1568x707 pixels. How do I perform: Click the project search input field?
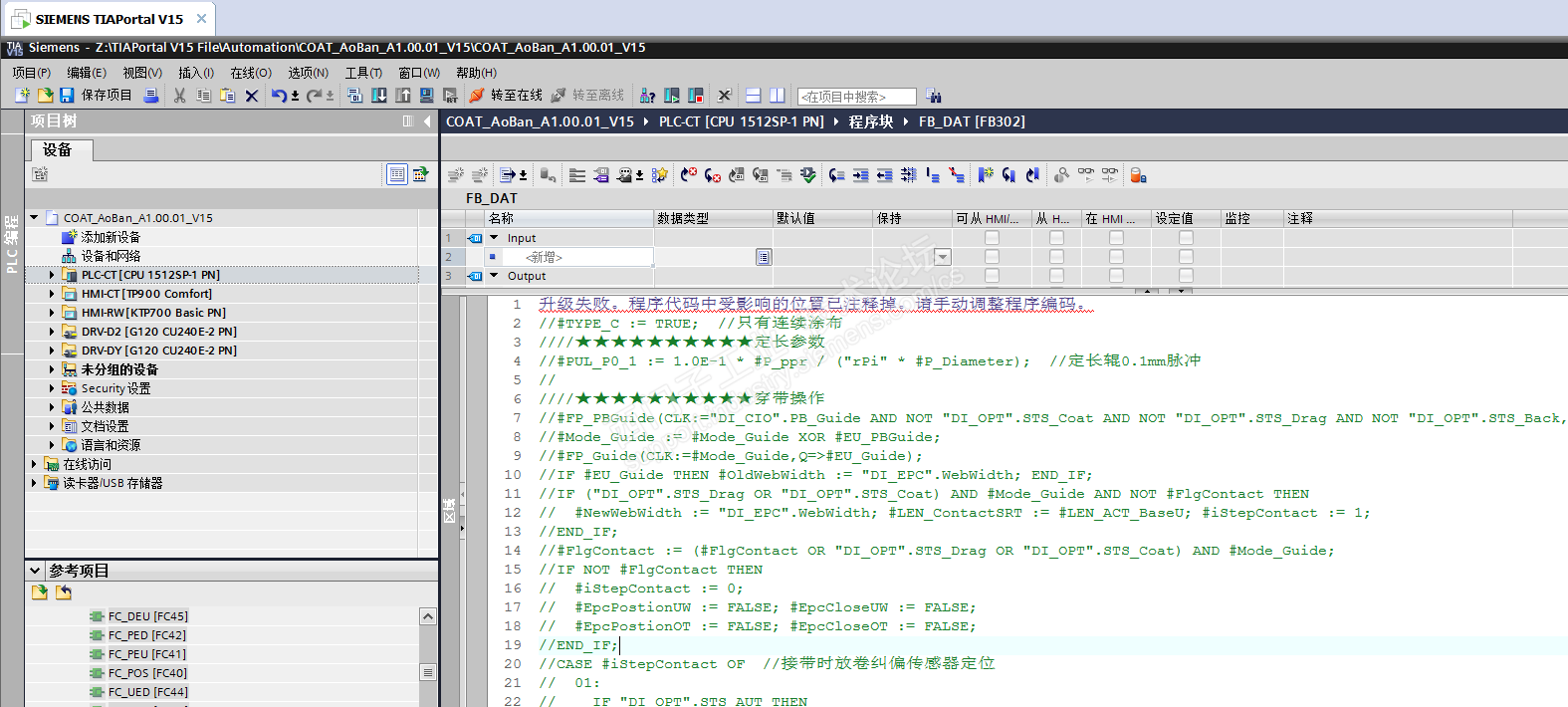(856, 97)
